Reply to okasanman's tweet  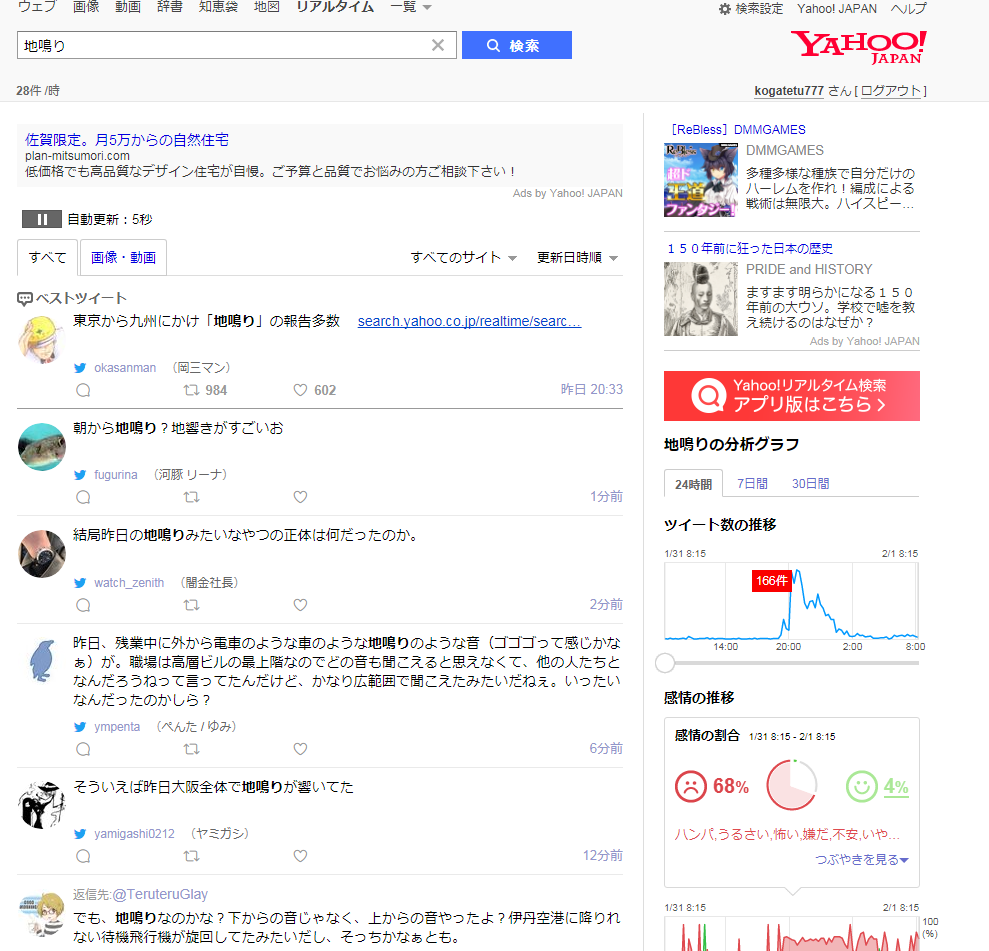(x=83, y=390)
